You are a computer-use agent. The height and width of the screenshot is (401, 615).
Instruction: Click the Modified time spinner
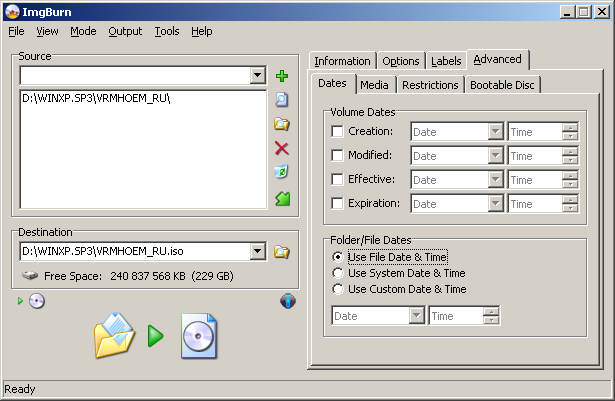point(570,156)
